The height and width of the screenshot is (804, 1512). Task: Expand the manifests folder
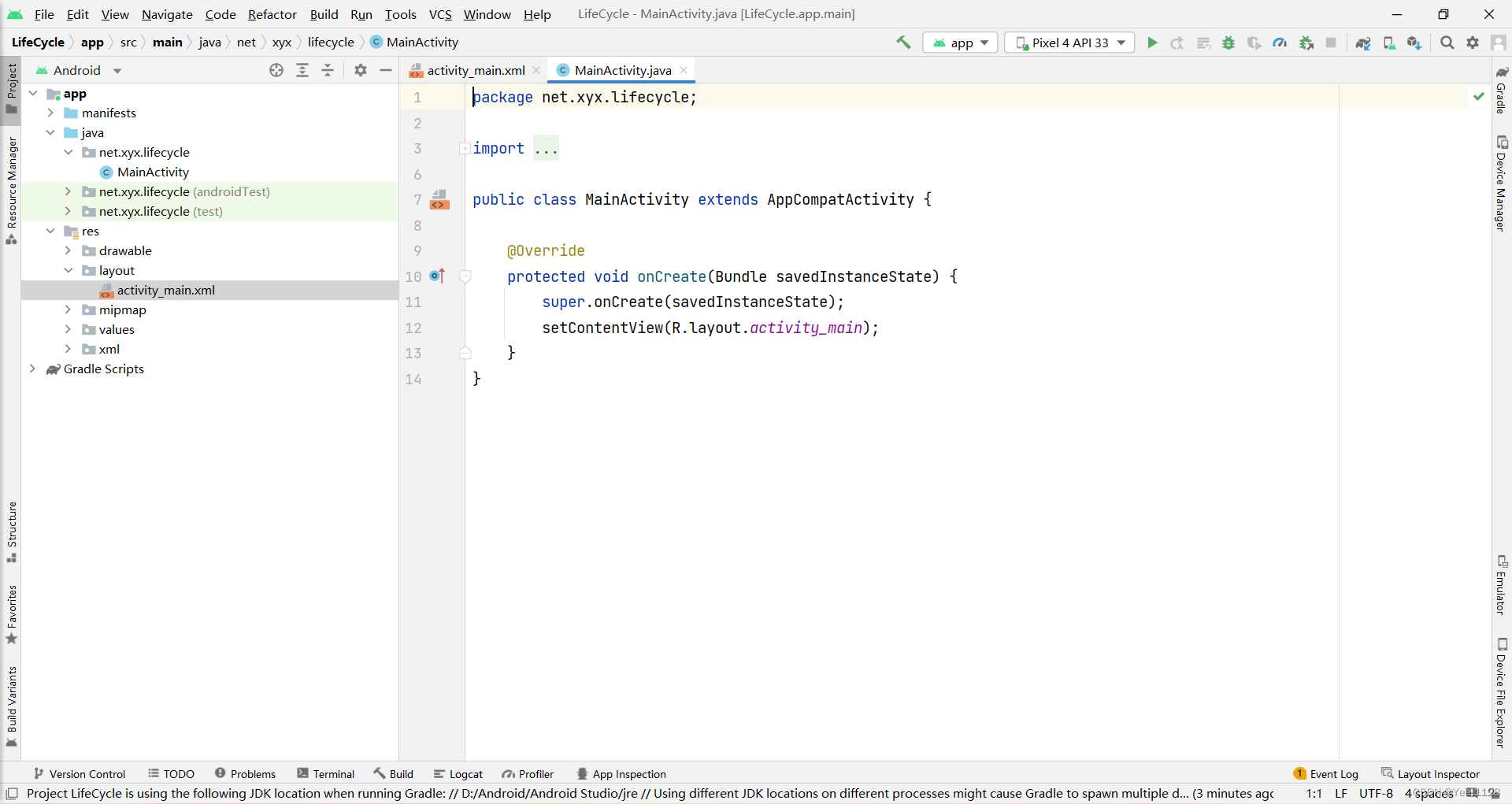pos(50,113)
